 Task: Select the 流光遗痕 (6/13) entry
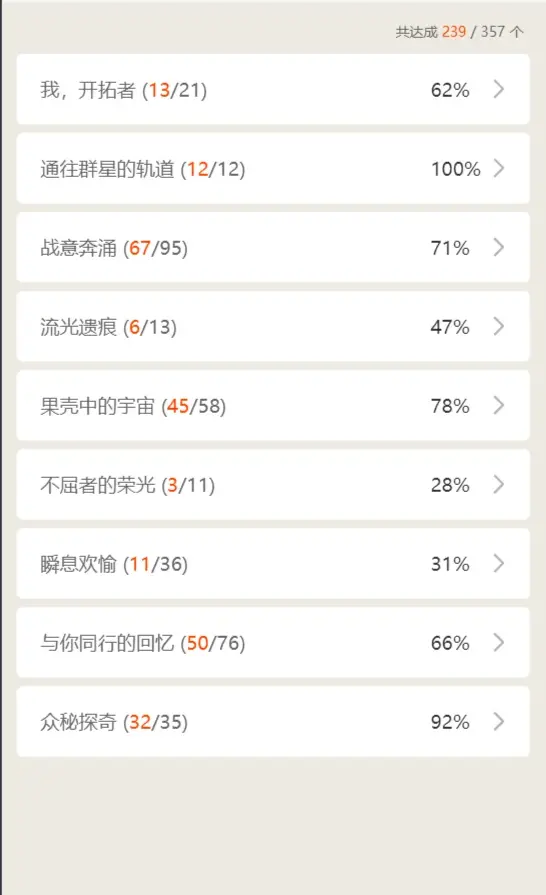point(273,326)
